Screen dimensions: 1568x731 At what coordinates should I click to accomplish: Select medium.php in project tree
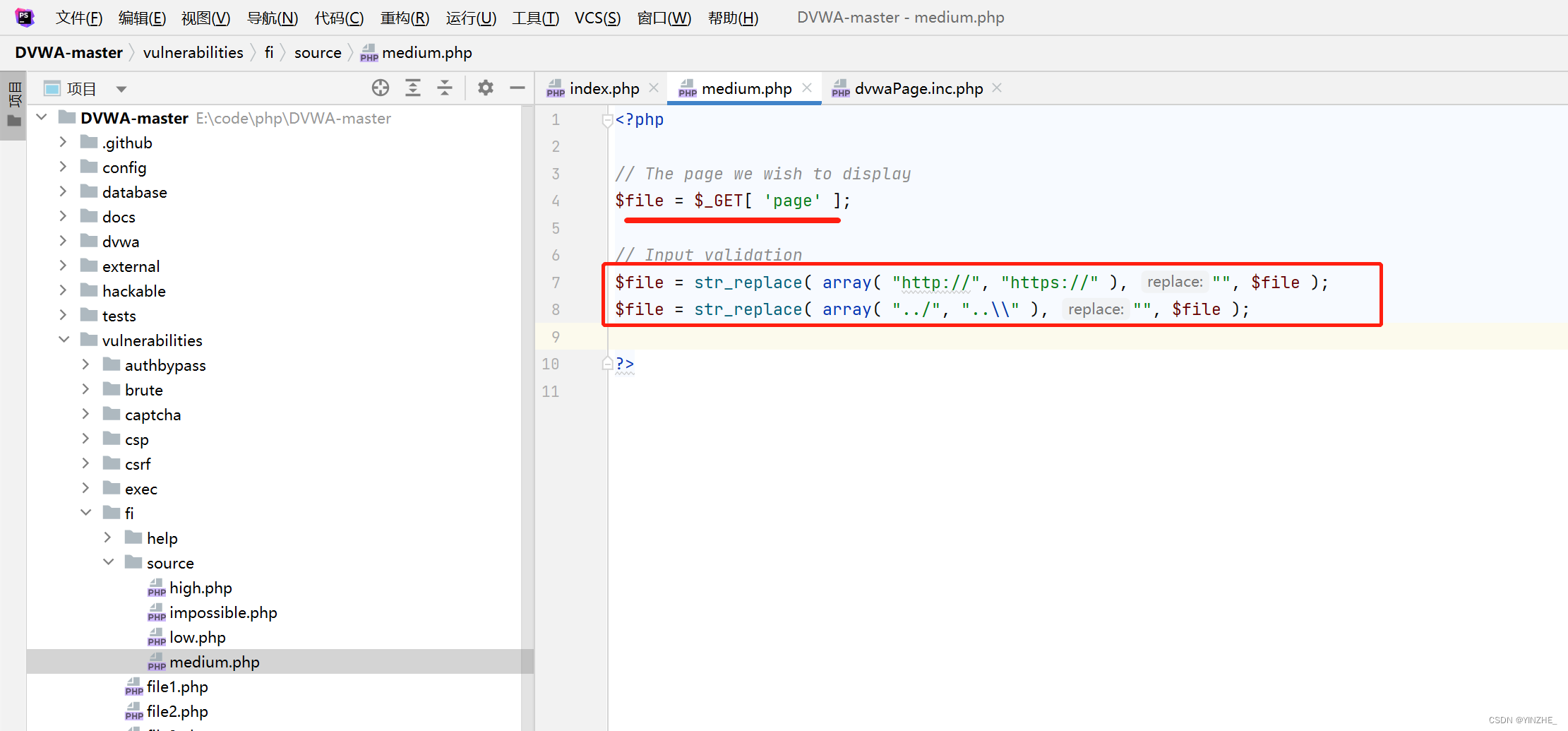tap(215, 662)
